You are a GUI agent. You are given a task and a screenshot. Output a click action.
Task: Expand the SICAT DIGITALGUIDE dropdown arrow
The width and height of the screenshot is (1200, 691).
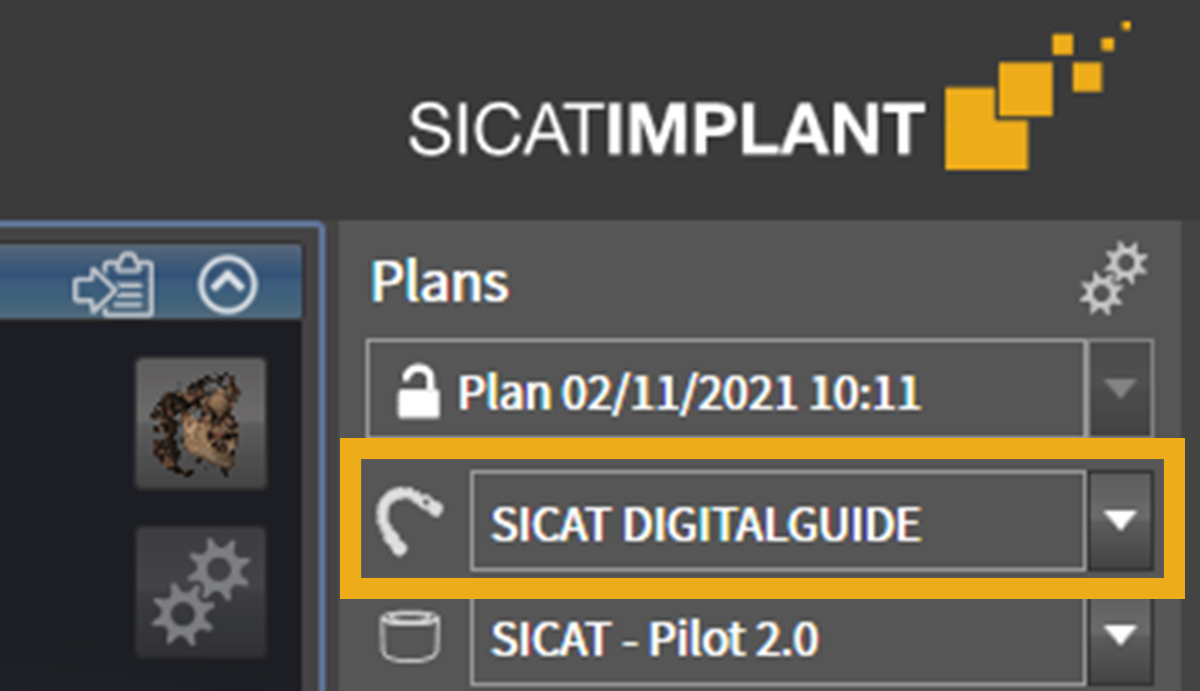pyautogui.click(x=1121, y=521)
